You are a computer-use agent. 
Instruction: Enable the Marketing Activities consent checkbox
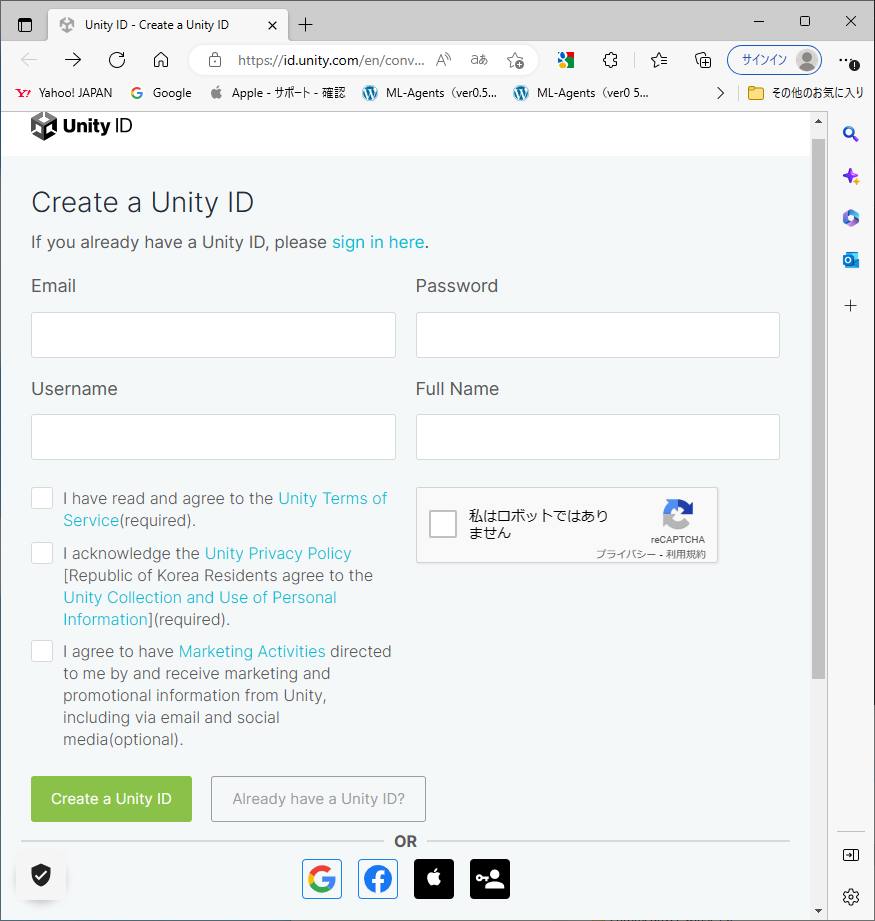pos(41,650)
